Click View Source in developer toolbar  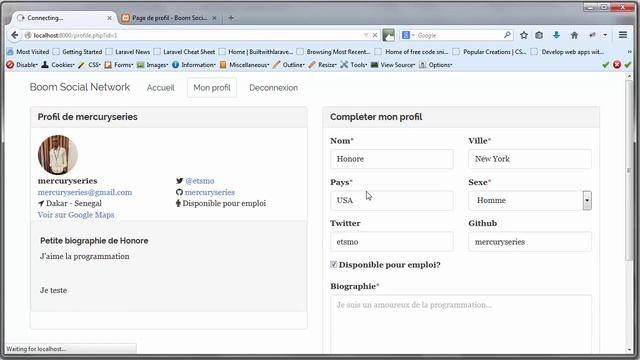[x=393, y=65]
